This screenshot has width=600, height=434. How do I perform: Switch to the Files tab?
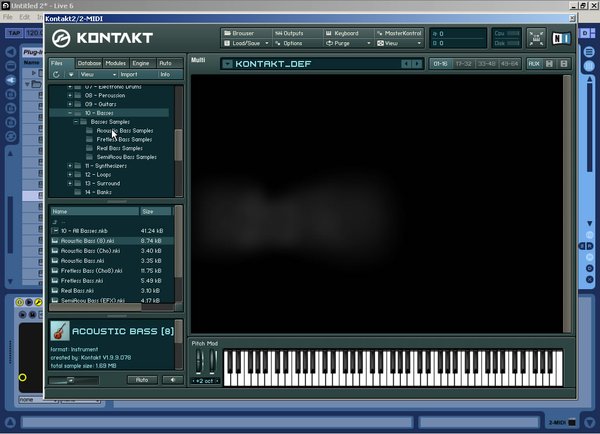61,63
